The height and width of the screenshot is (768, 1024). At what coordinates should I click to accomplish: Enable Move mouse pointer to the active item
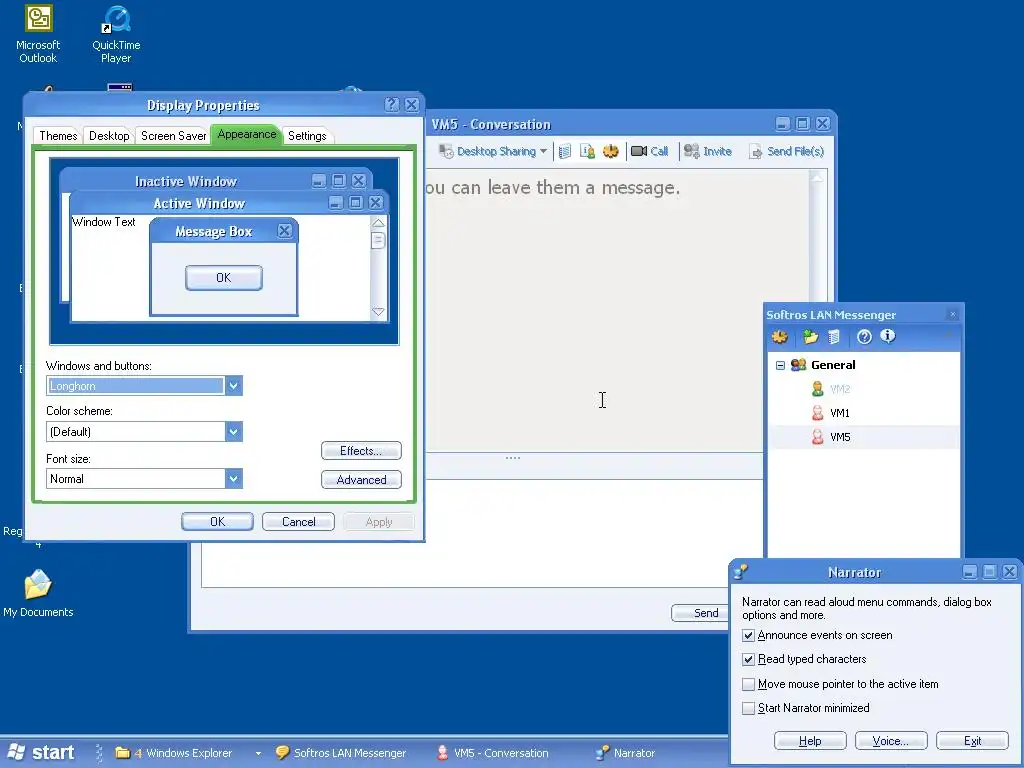748,684
